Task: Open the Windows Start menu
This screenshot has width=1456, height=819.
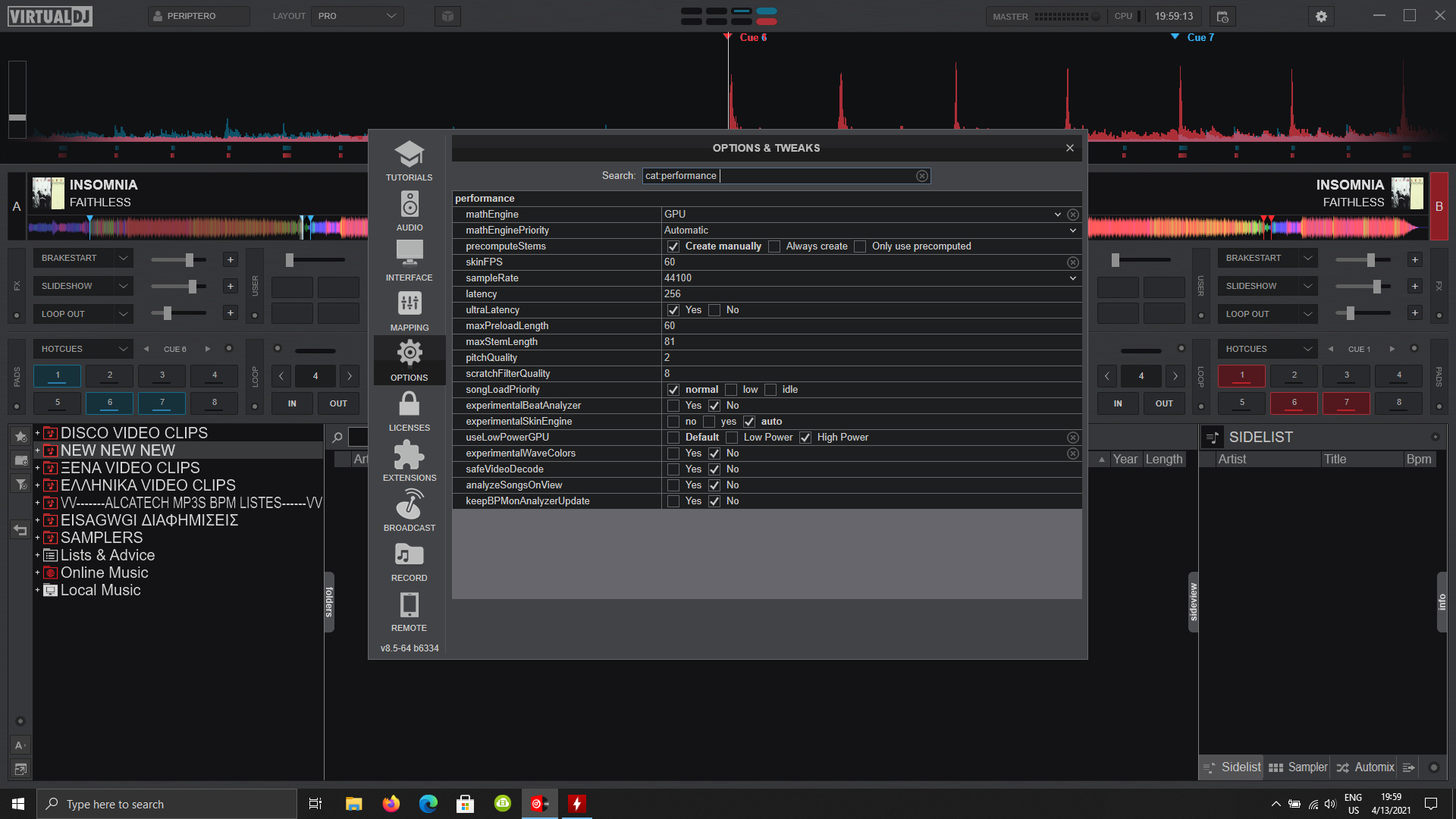Action: pos(18,804)
